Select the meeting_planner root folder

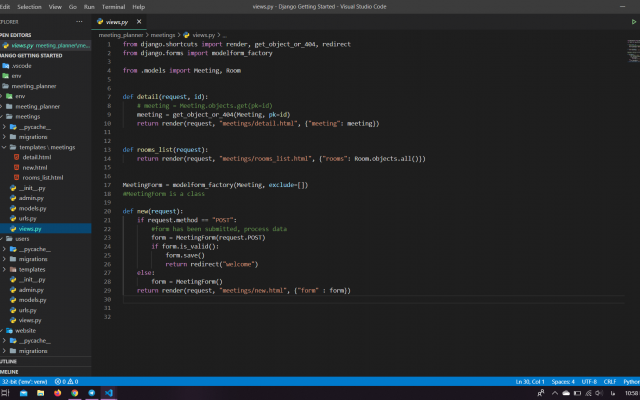34,86
